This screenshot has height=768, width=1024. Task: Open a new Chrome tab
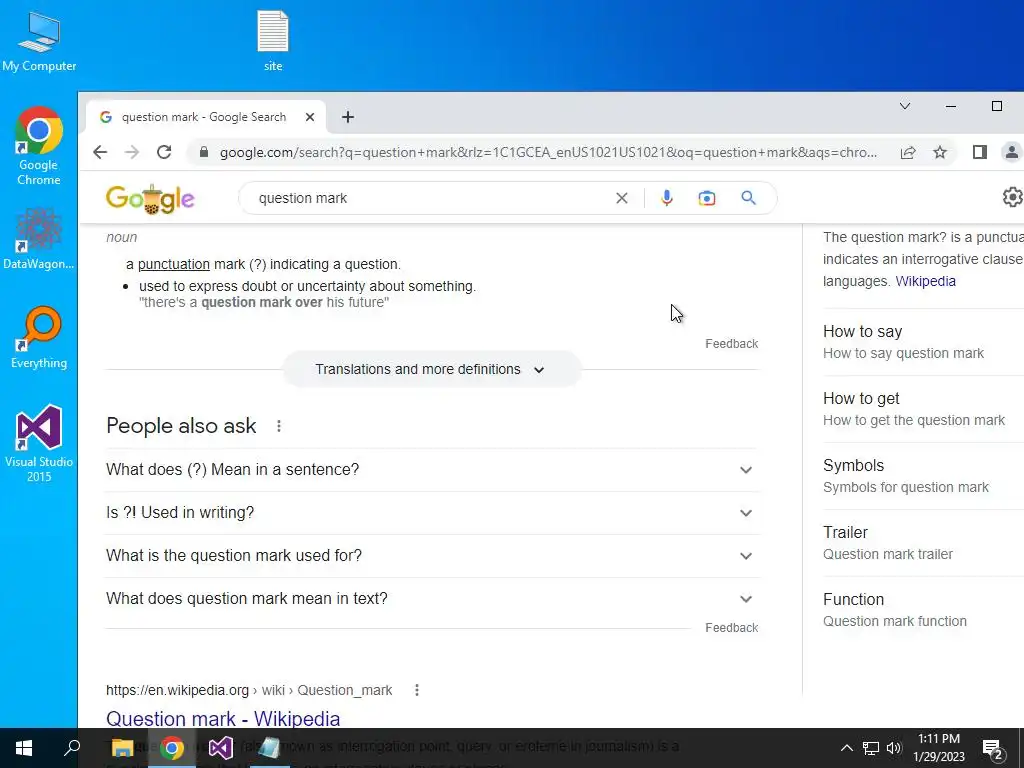pyautogui.click(x=348, y=117)
